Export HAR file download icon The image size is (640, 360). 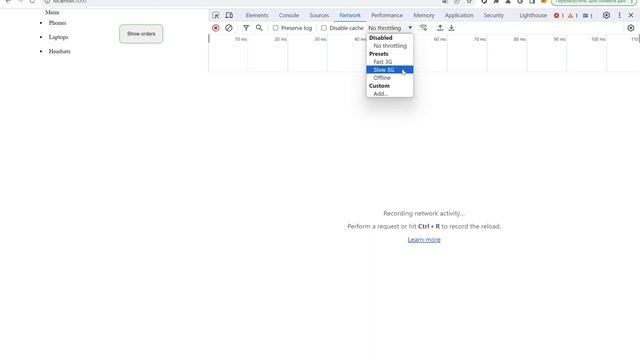[451, 28]
